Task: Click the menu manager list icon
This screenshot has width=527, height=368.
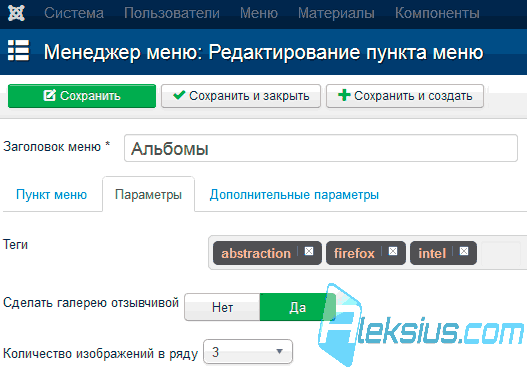Action: [18, 50]
